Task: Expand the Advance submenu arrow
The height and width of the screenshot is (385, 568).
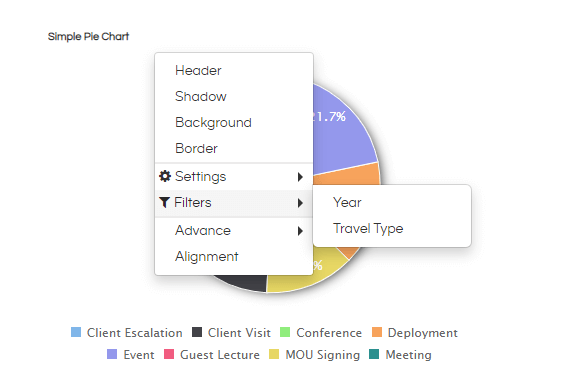Action: tap(300, 231)
